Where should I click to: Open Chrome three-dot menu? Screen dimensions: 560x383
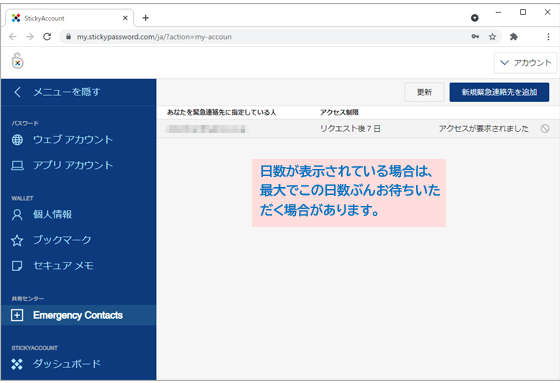click(x=548, y=37)
